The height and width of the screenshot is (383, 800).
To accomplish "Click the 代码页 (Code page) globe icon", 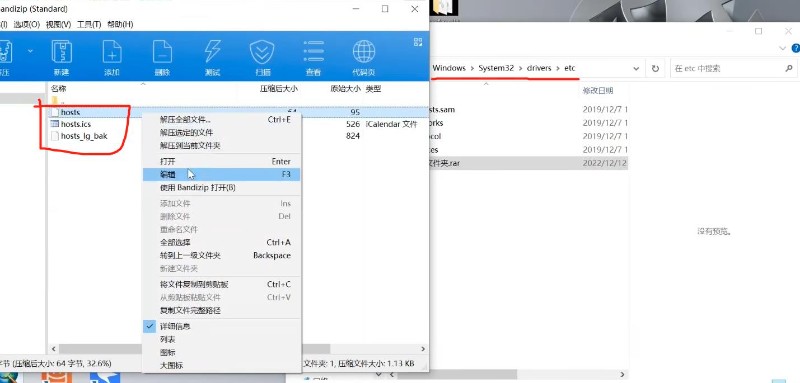I will pos(364,52).
